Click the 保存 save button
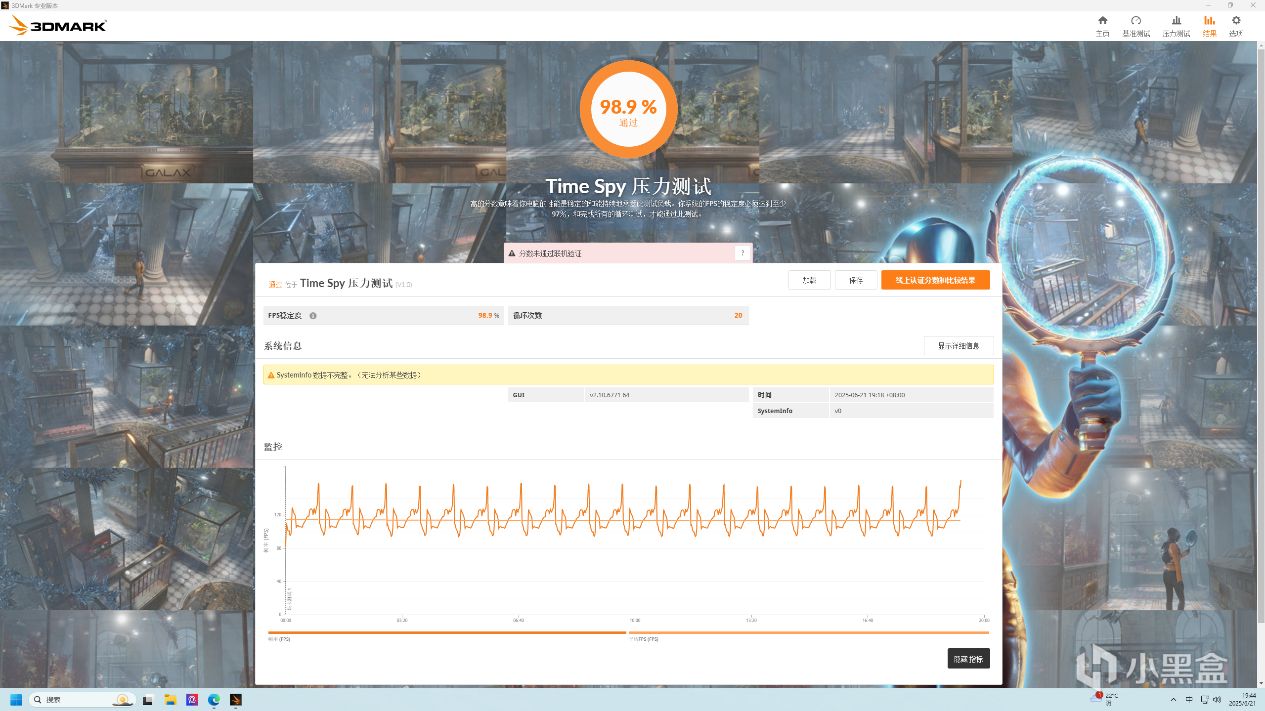Image resolution: width=1265 pixels, height=711 pixels. pos(856,280)
